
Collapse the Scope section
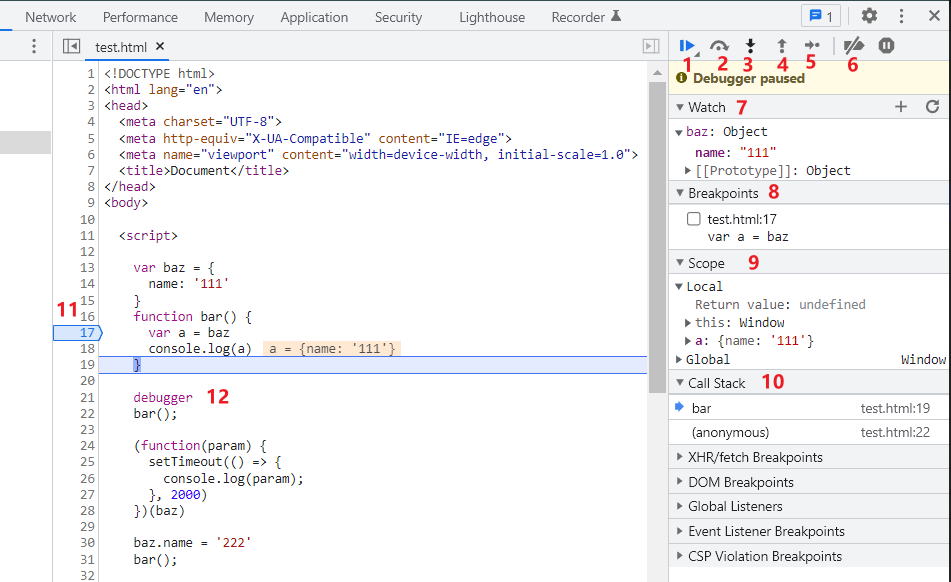(x=680, y=263)
